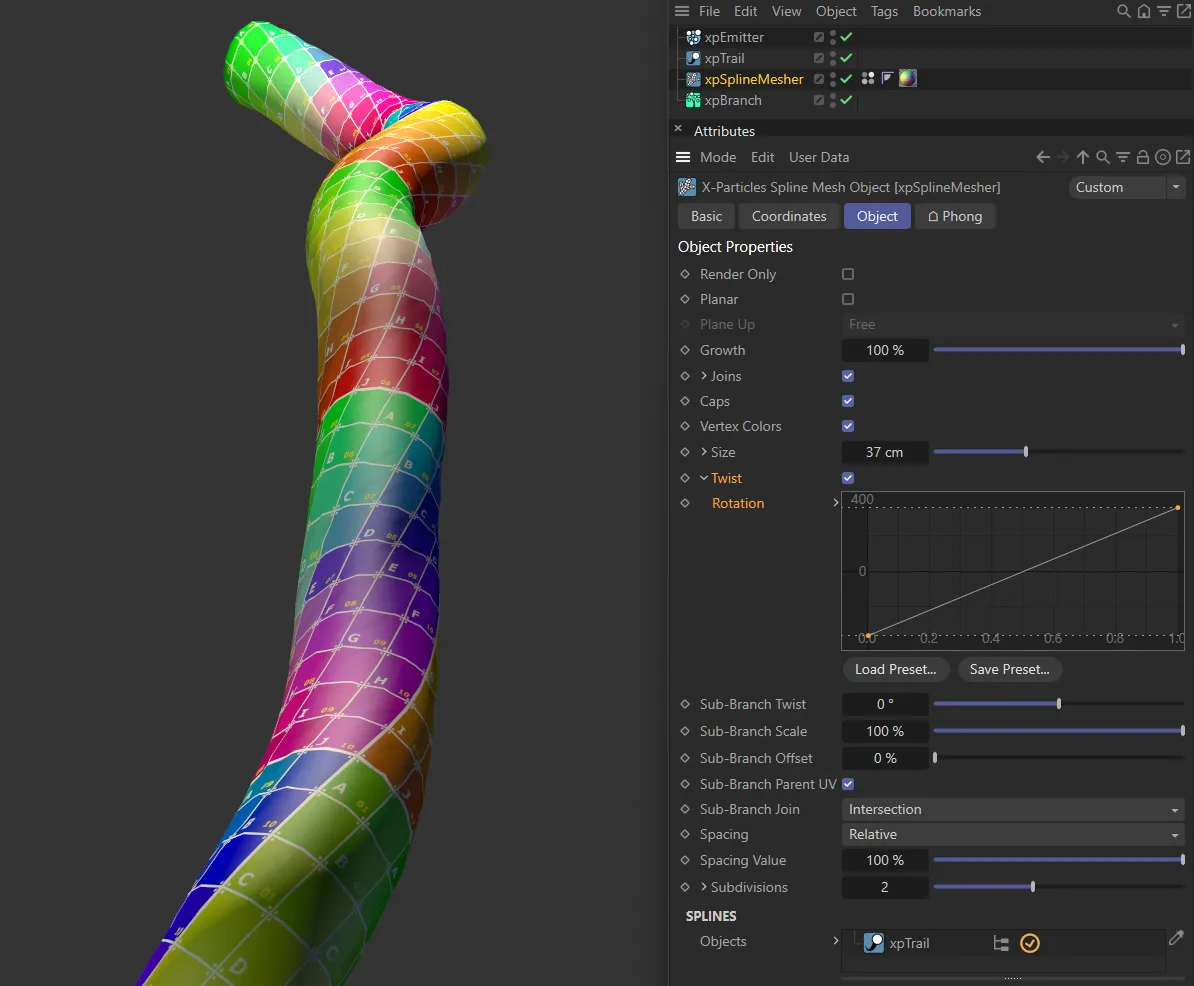Click the Attributes panel hamburger menu icon
Image resolution: width=1194 pixels, height=986 pixels.
[x=684, y=157]
